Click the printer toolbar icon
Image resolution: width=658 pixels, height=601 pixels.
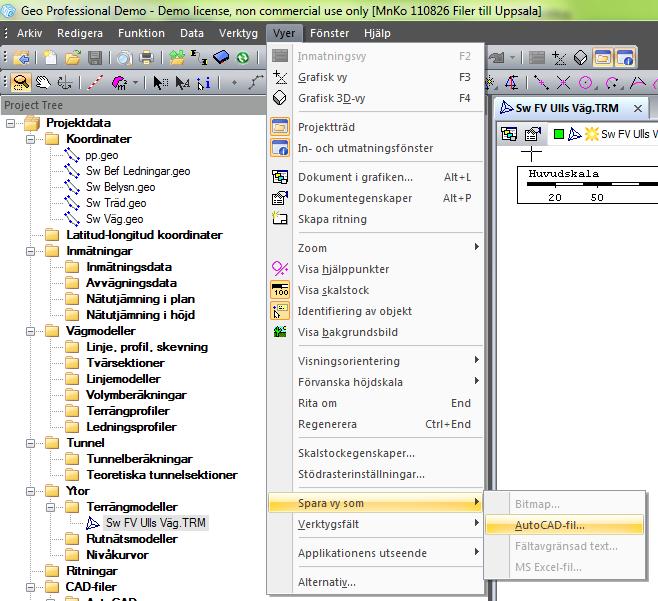pyautogui.click(x=146, y=57)
